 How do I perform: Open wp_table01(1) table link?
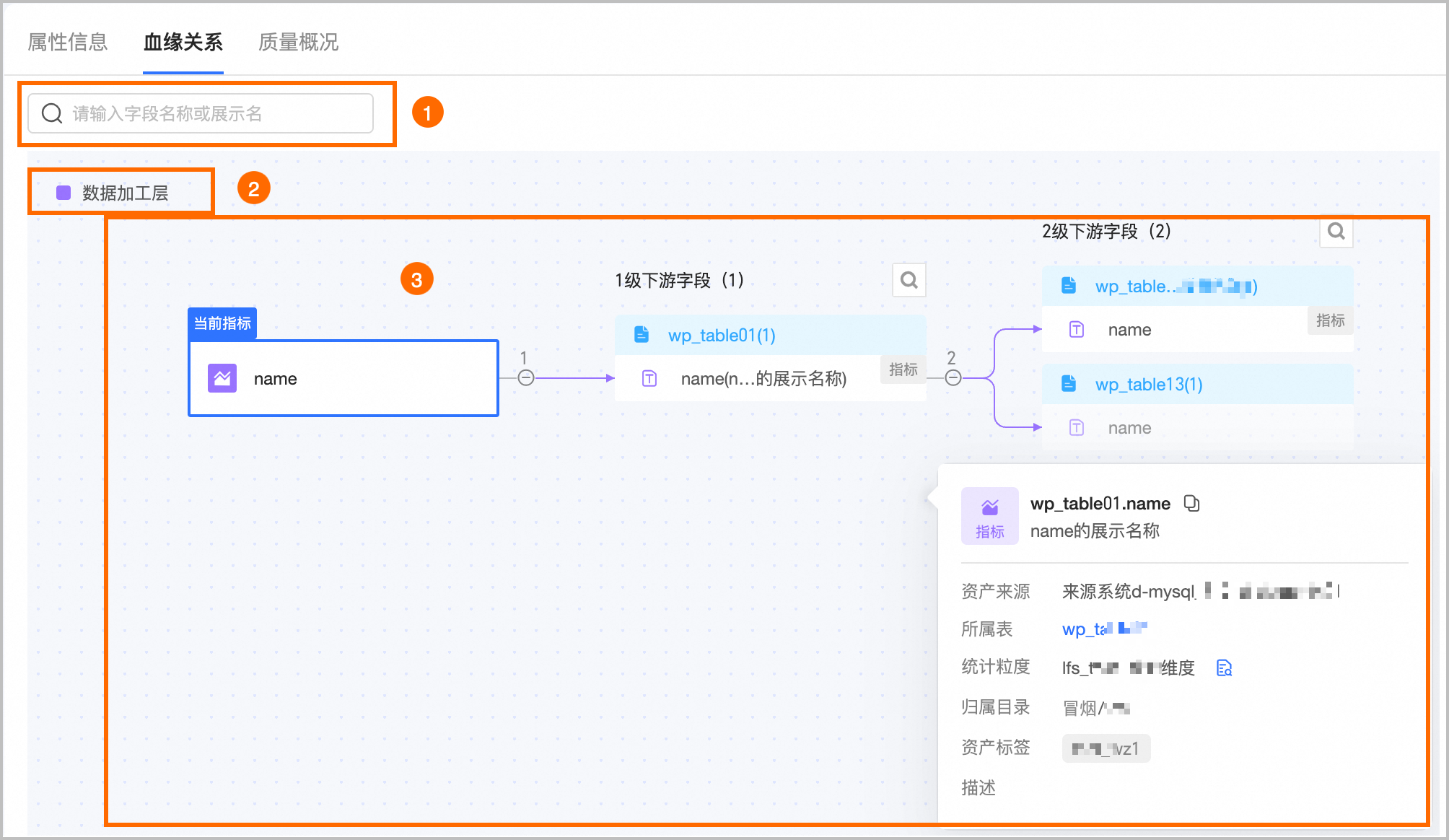click(x=722, y=335)
